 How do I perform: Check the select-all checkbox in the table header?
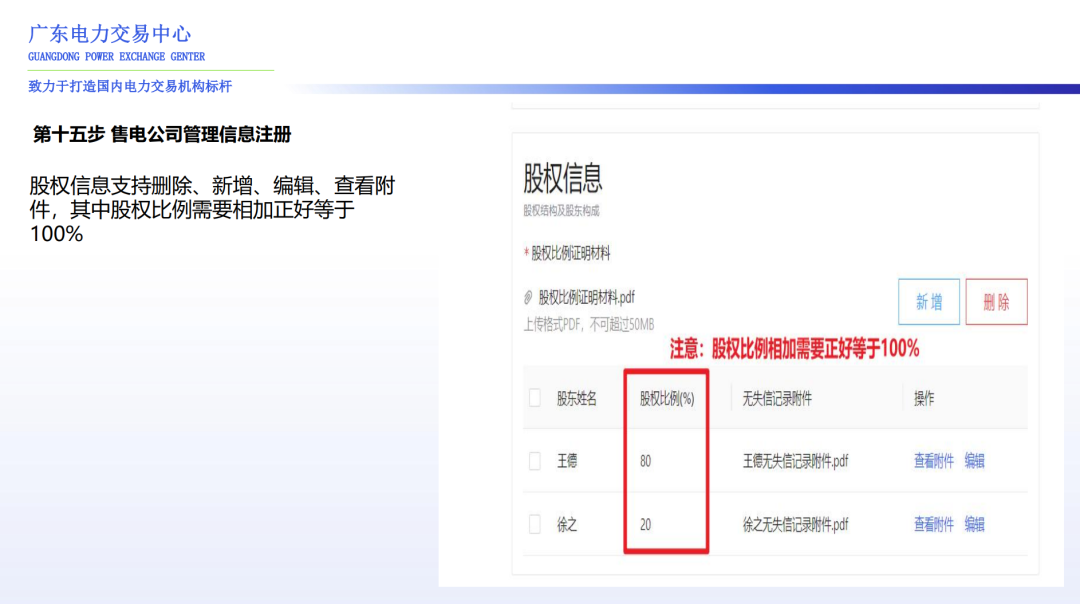pyautogui.click(x=537, y=398)
